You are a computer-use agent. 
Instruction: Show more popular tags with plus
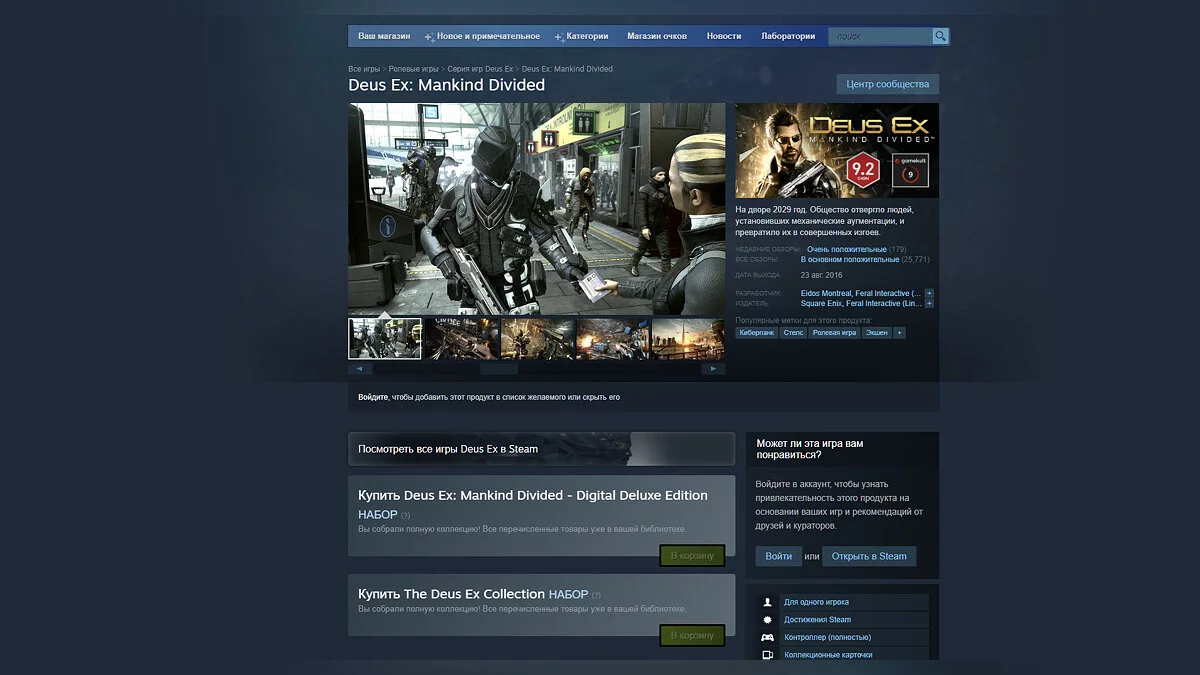[899, 332]
